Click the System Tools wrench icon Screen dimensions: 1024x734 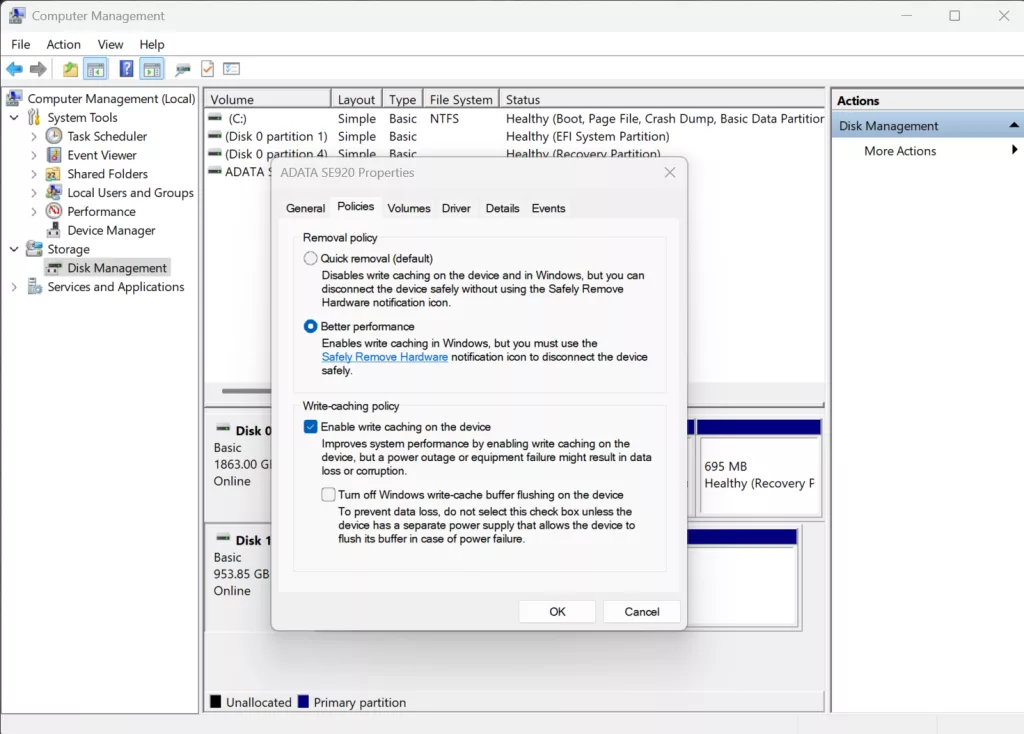click(34, 118)
